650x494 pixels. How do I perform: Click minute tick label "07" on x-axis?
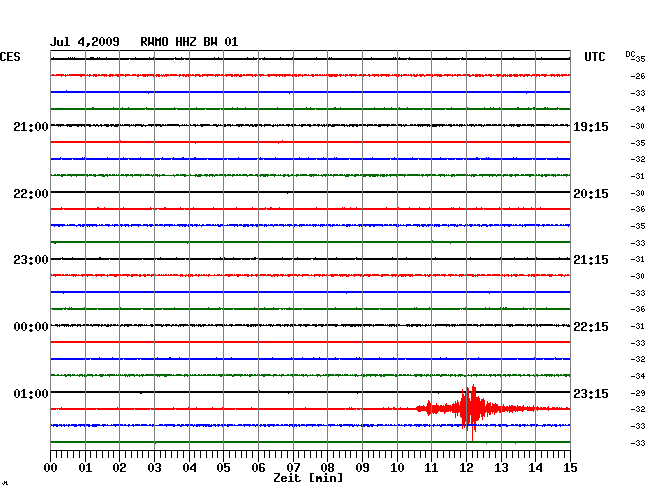pyautogui.click(x=293, y=467)
